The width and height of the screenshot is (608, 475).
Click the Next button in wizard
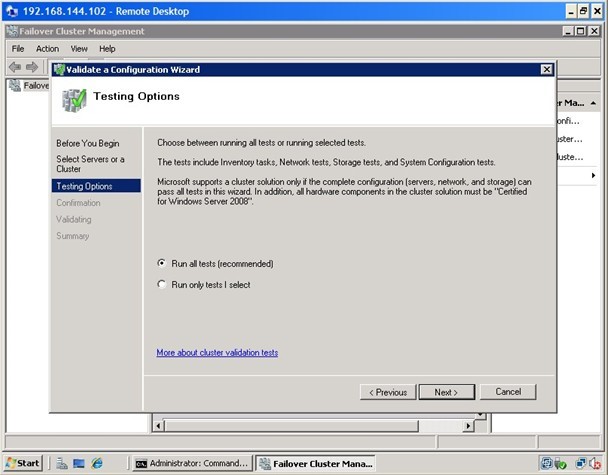[x=447, y=392]
